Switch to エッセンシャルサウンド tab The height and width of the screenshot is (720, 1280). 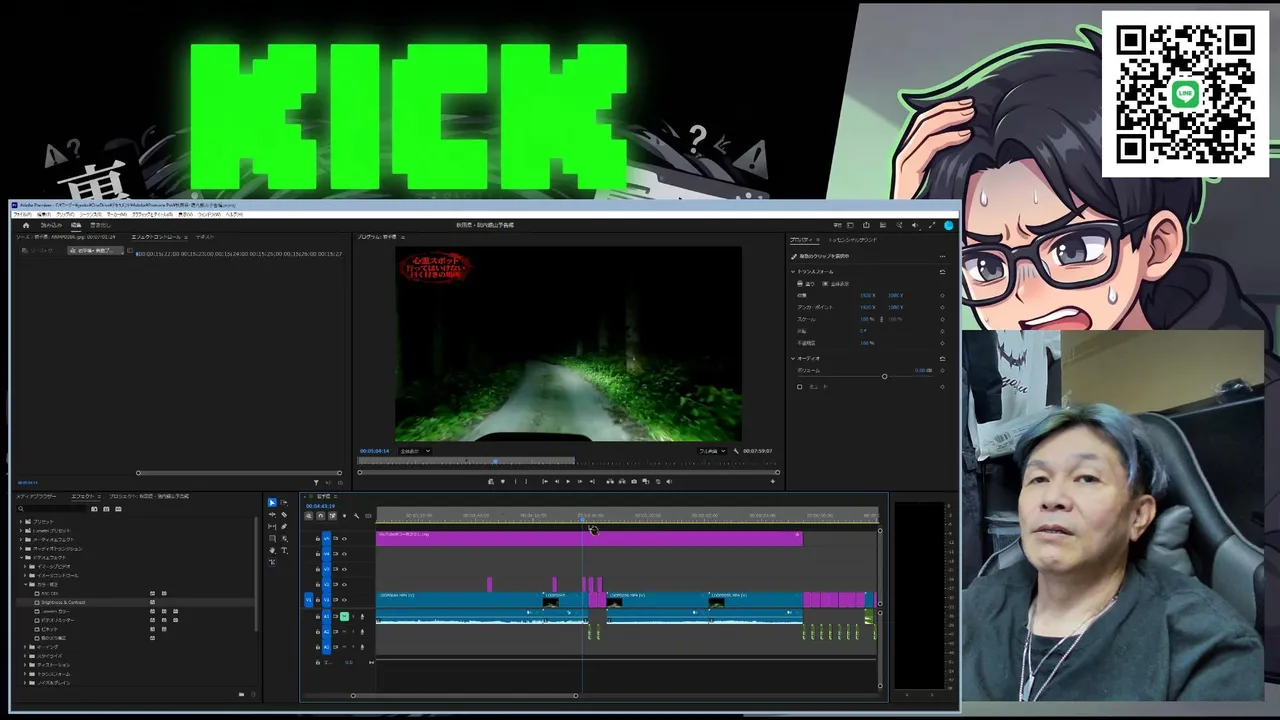853,240
